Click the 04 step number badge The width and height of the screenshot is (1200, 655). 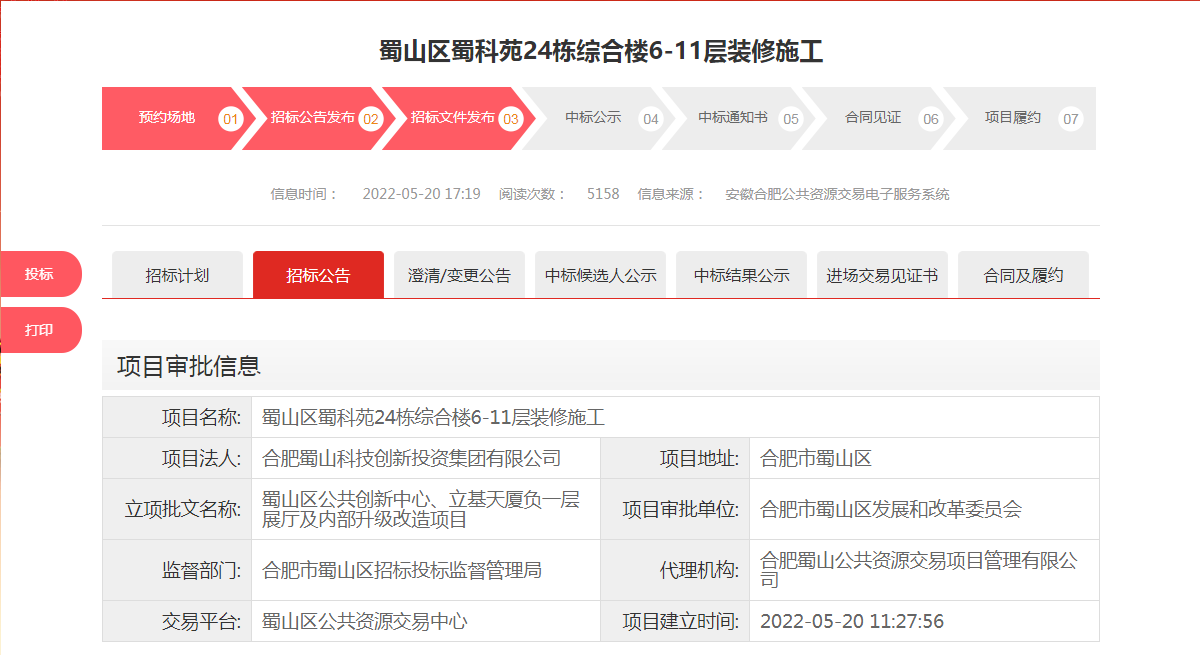pyautogui.click(x=651, y=119)
